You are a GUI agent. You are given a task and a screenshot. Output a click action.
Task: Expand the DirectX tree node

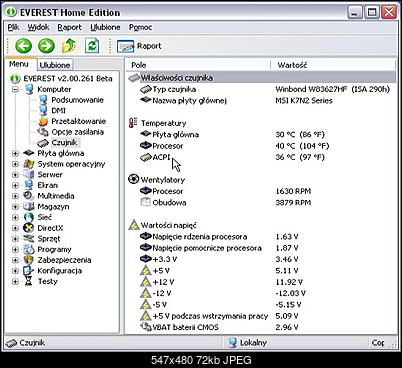15,228
